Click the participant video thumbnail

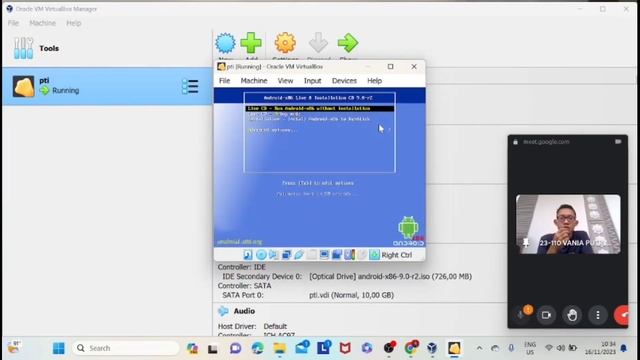tap(568, 224)
